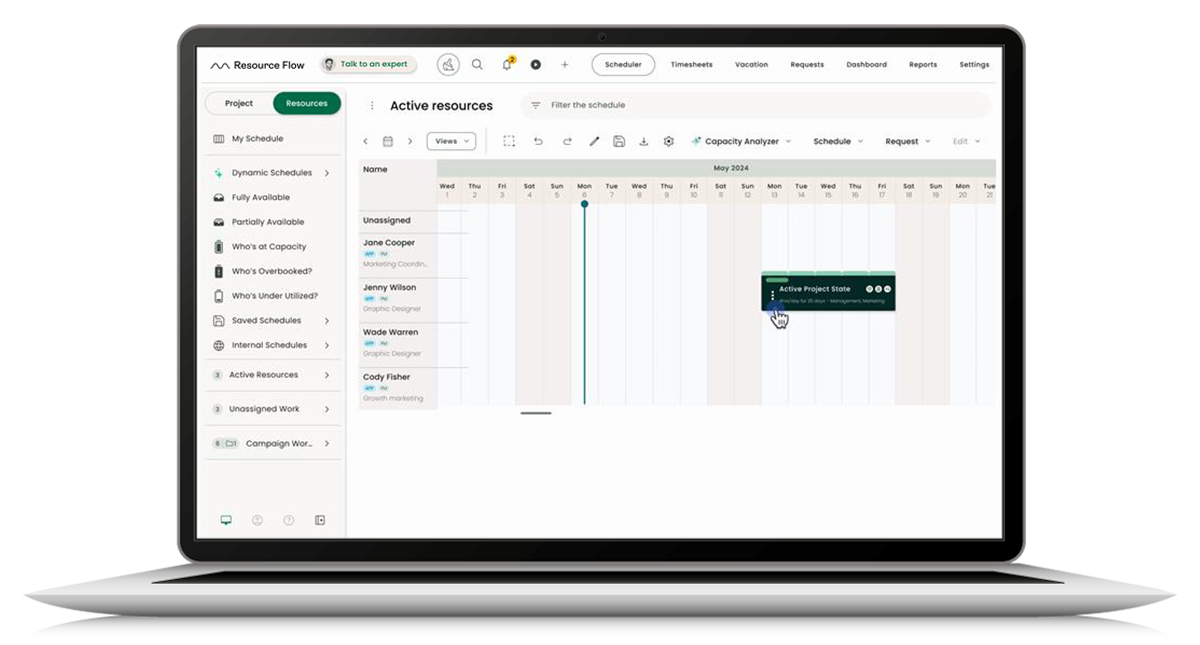Go to previous period with left arrow
1200x645 pixels.
pyautogui.click(x=366, y=141)
